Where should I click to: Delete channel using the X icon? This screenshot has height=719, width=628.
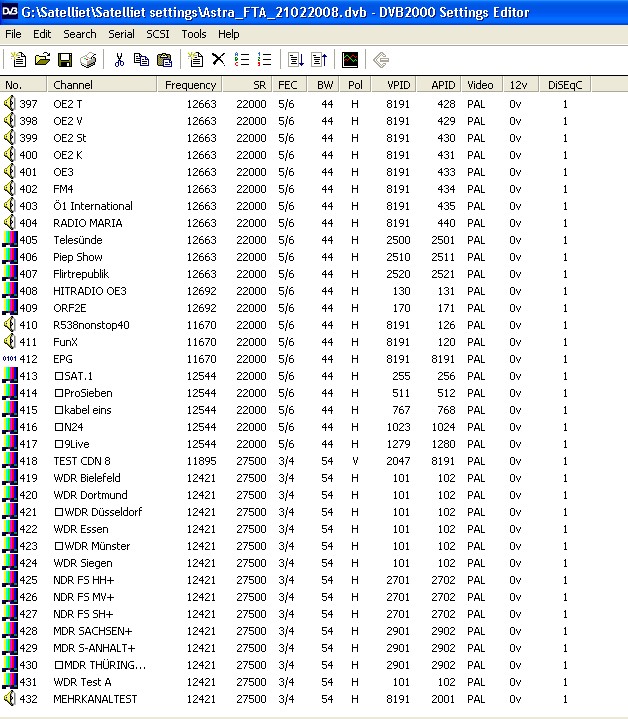pos(219,60)
